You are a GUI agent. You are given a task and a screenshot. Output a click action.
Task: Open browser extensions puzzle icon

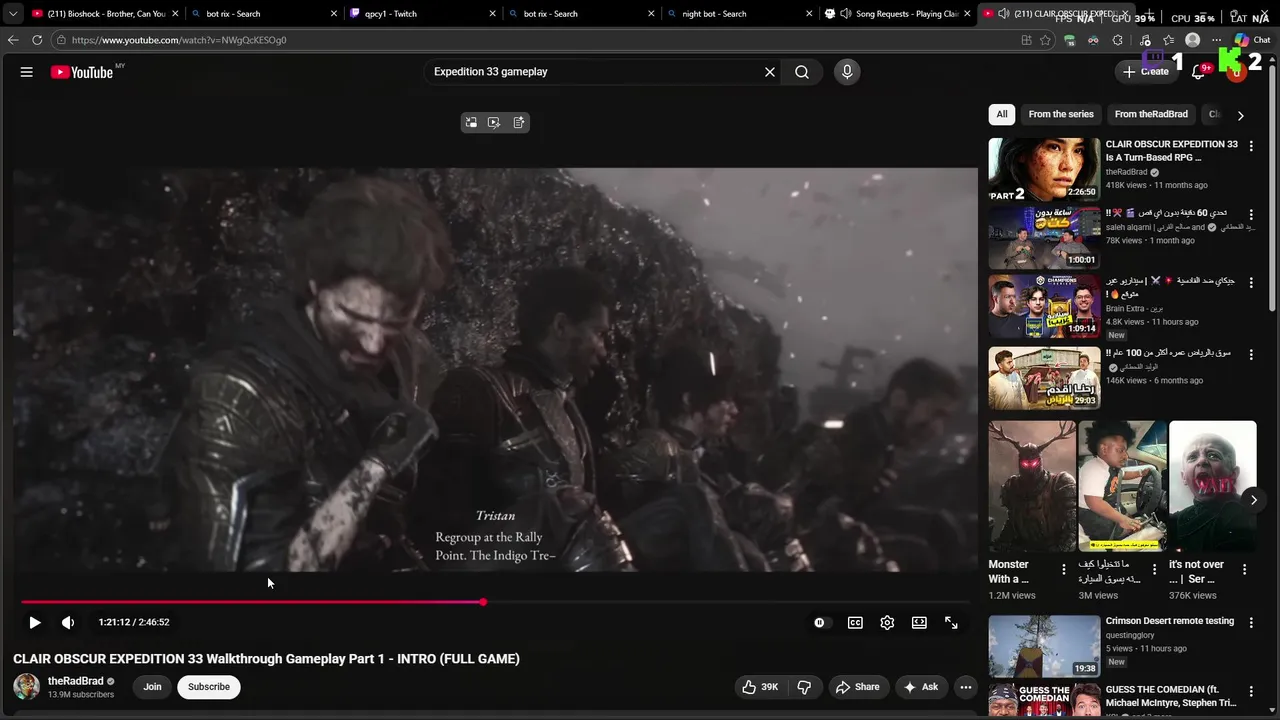pos(1118,40)
